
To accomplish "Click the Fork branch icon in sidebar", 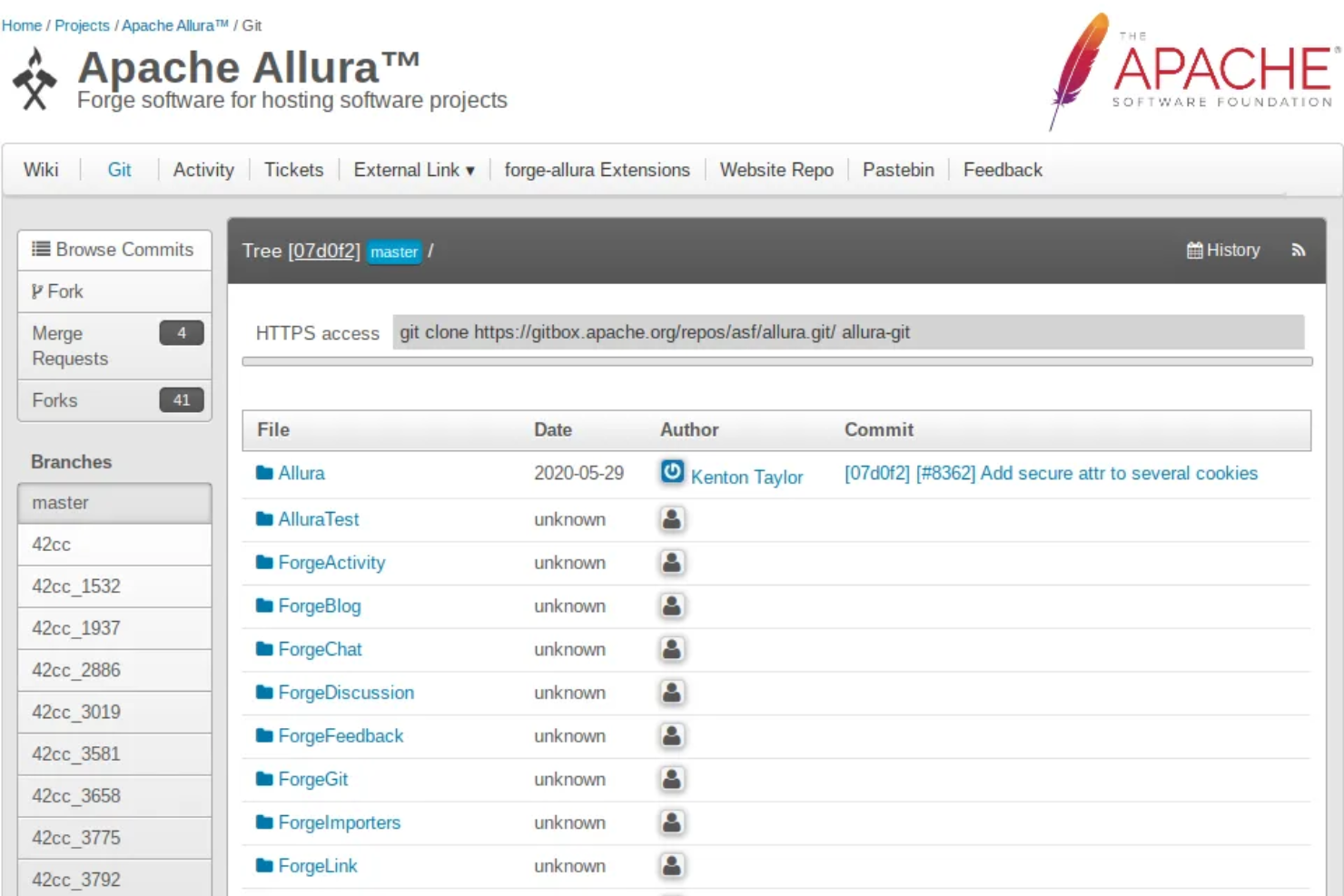I will click(35, 290).
